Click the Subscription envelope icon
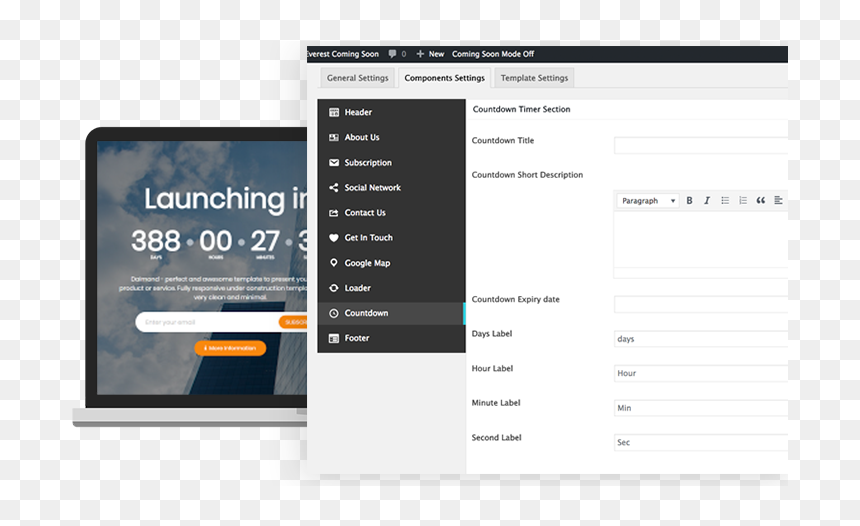 coord(333,162)
